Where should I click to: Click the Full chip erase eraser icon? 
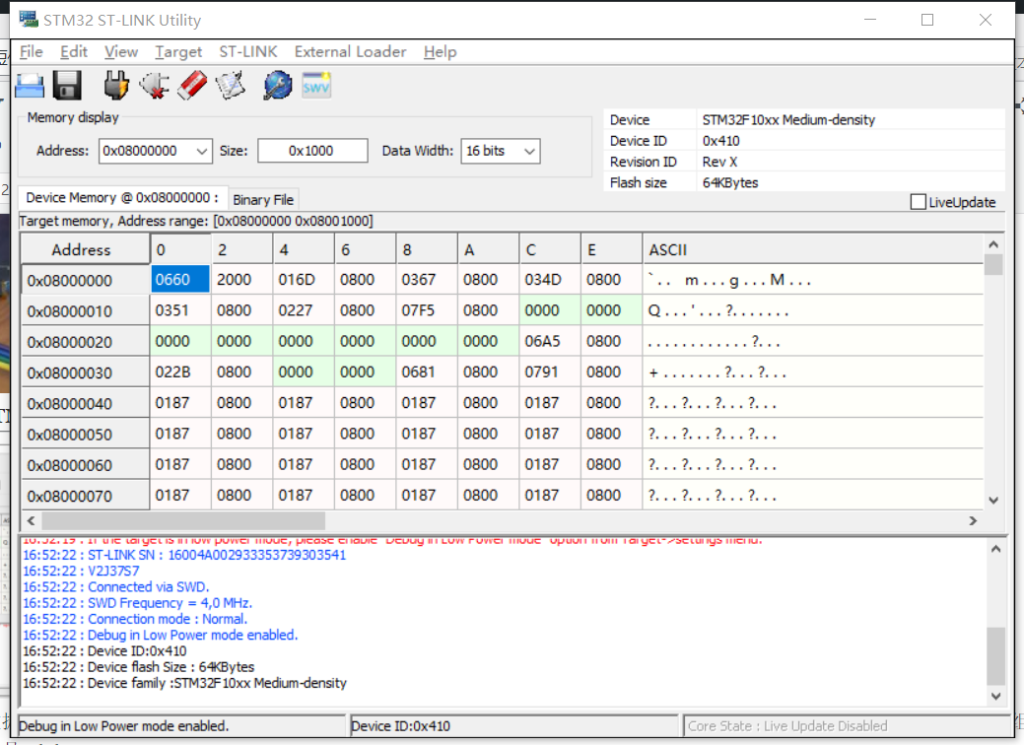193,86
